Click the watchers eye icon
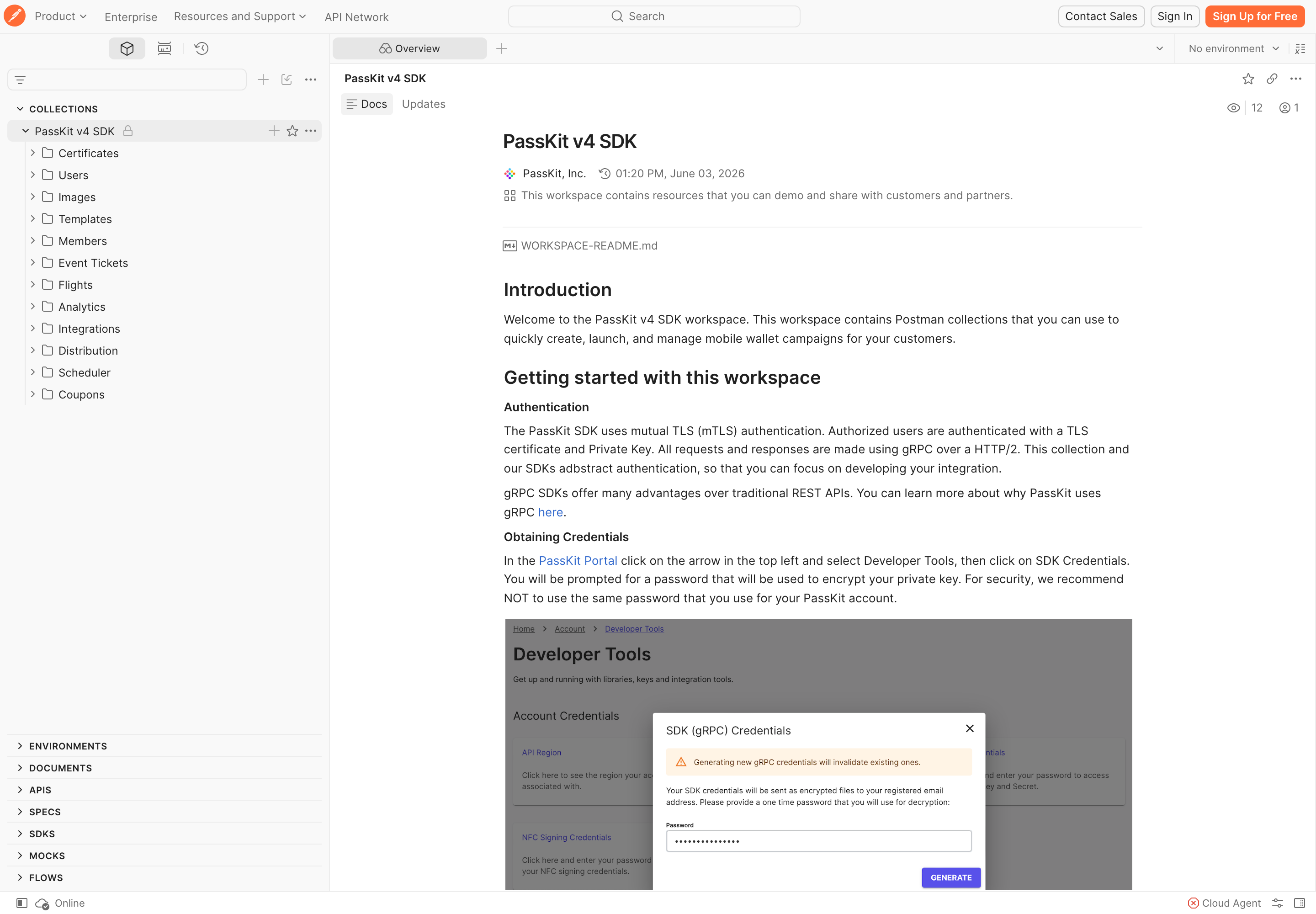Image resolution: width=1316 pixels, height=914 pixels. coord(1233,108)
